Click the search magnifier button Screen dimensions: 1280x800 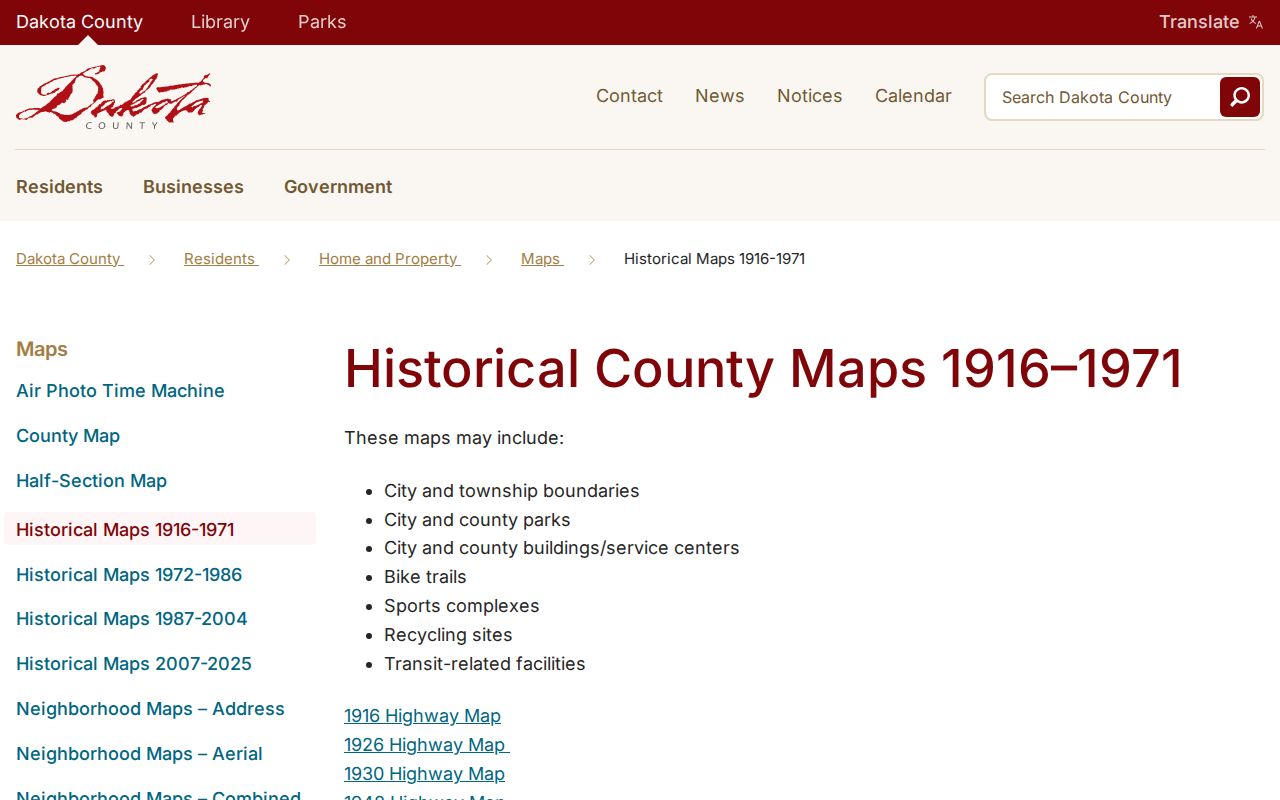pyautogui.click(x=1240, y=97)
